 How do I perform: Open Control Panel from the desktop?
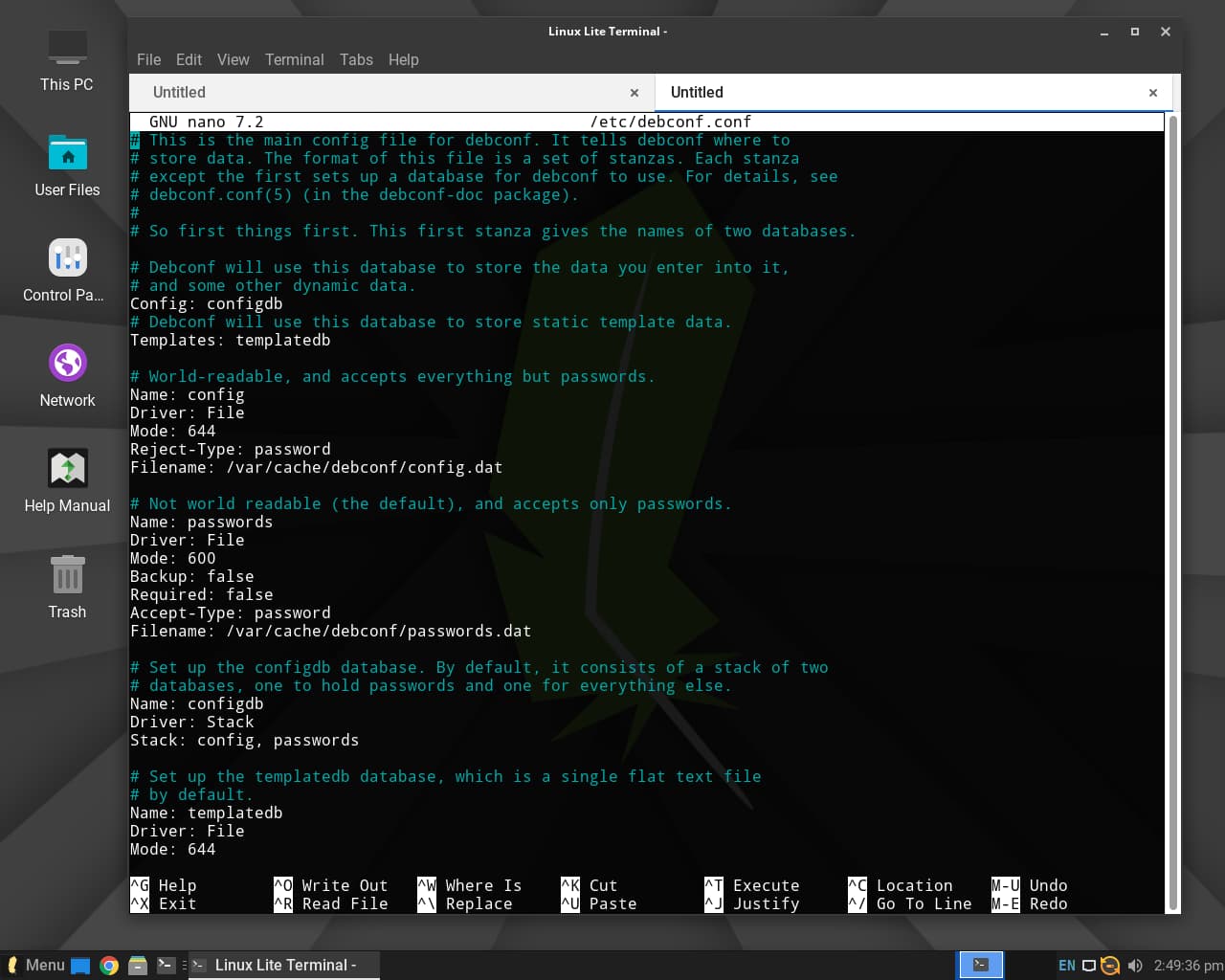point(66,268)
